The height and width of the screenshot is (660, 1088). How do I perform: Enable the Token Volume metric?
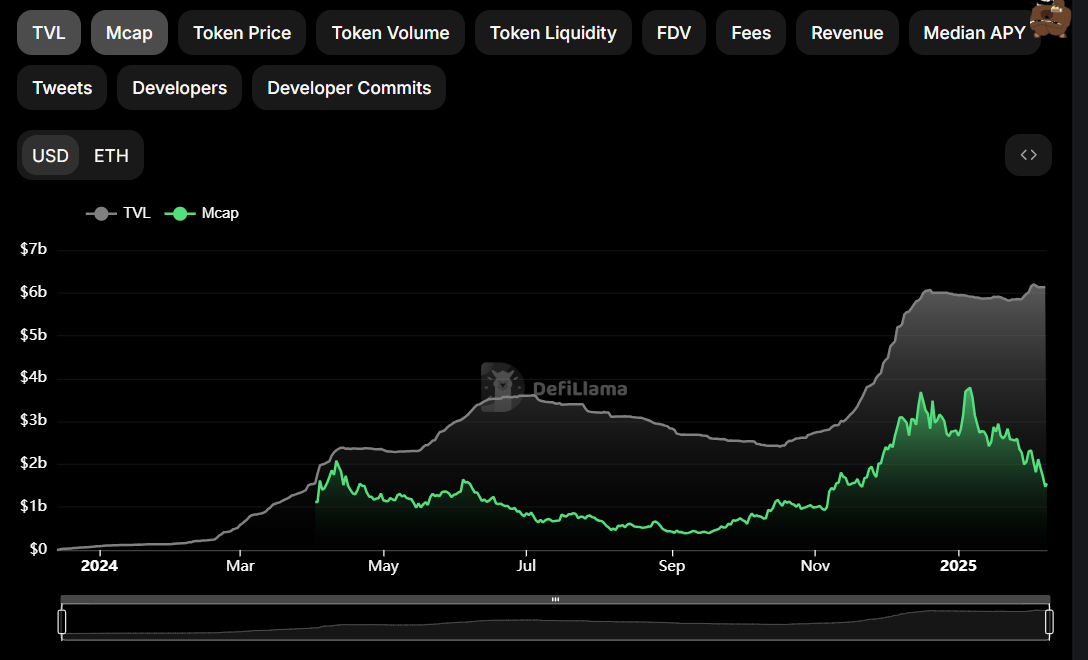(390, 33)
